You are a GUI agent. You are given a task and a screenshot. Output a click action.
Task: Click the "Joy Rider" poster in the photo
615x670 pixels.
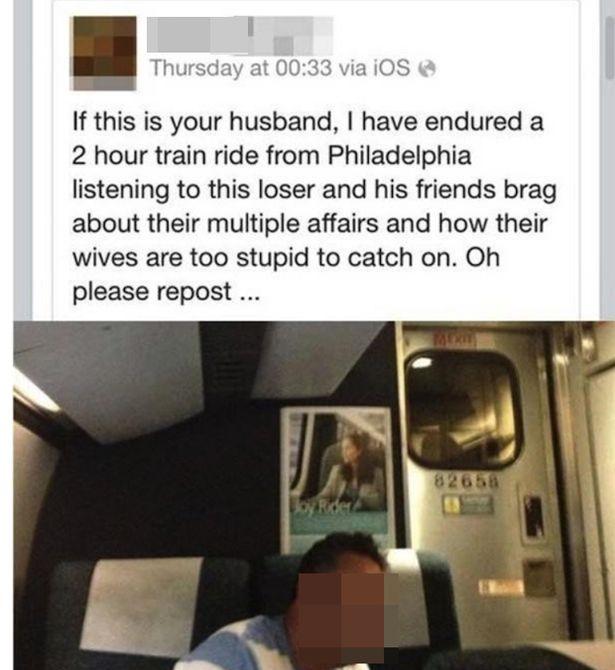[338, 476]
